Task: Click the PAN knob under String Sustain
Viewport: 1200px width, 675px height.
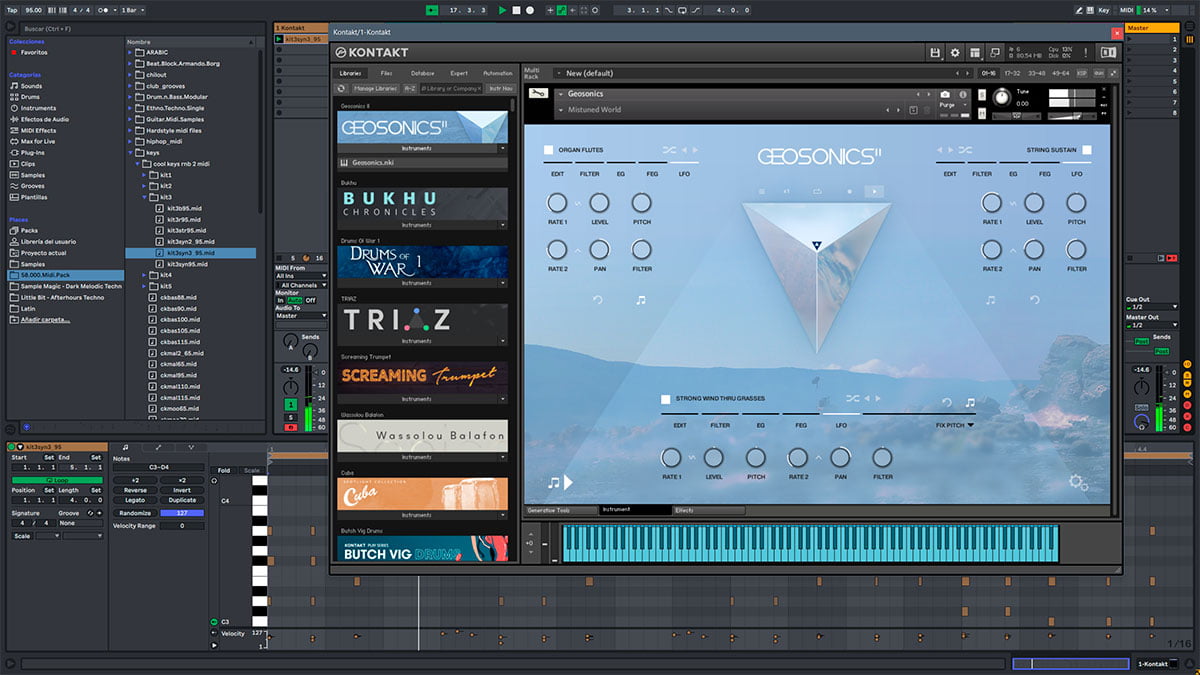Action: 1034,250
